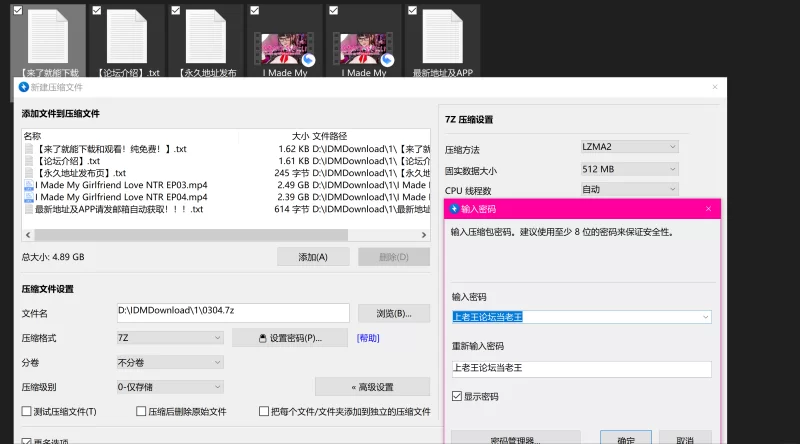The height and width of the screenshot is (444, 800).
Task: Close the 新建压缩文件 dialog window
Action: tap(715, 87)
